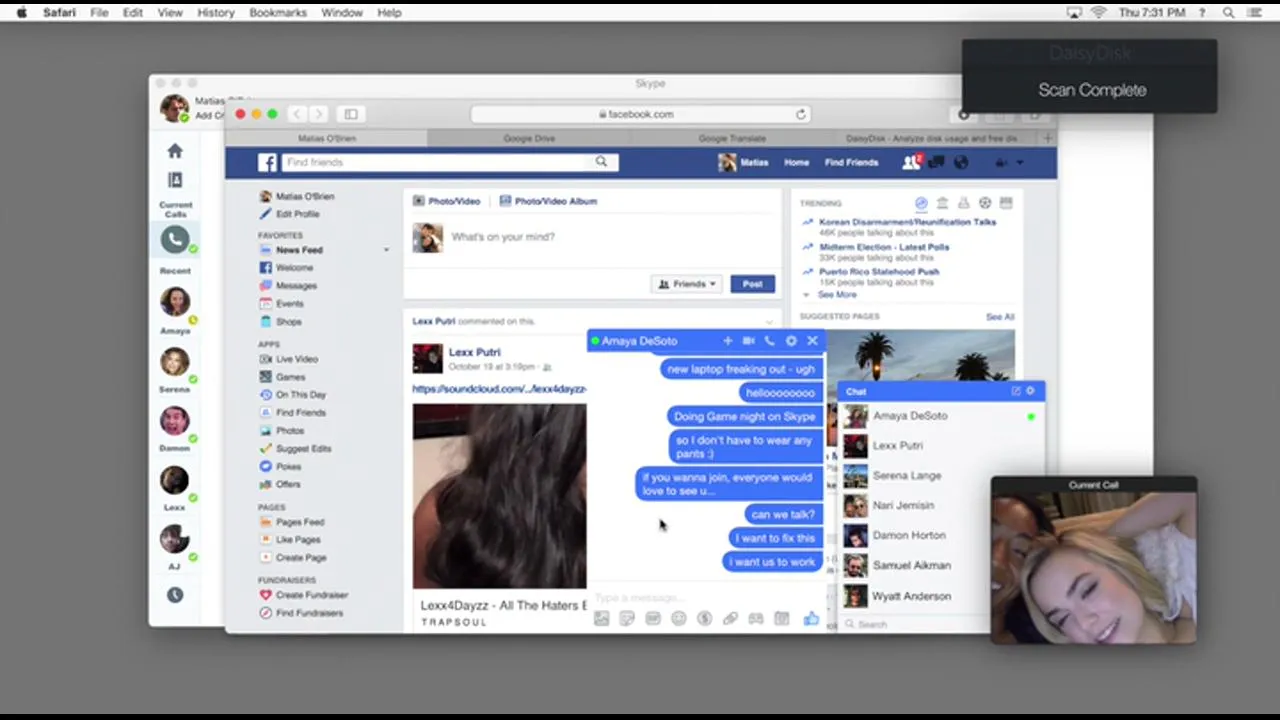Reload the page in Safari address bar

801,114
